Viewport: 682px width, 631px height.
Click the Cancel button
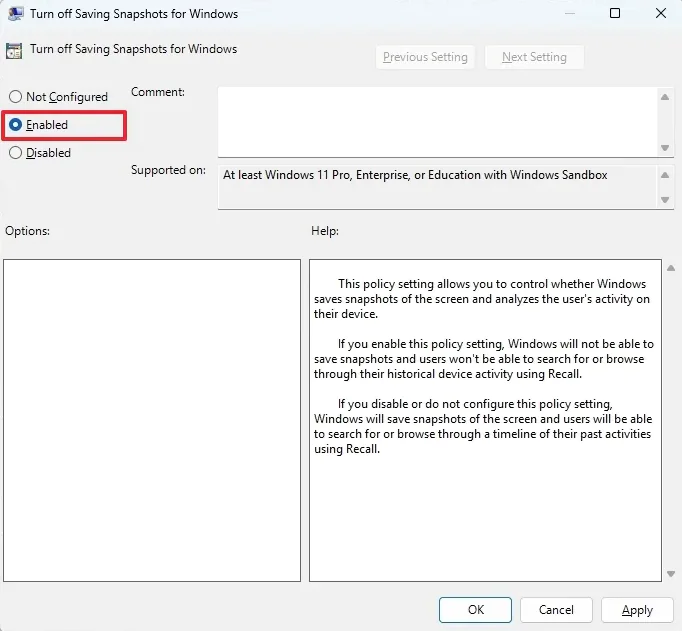pos(556,610)
